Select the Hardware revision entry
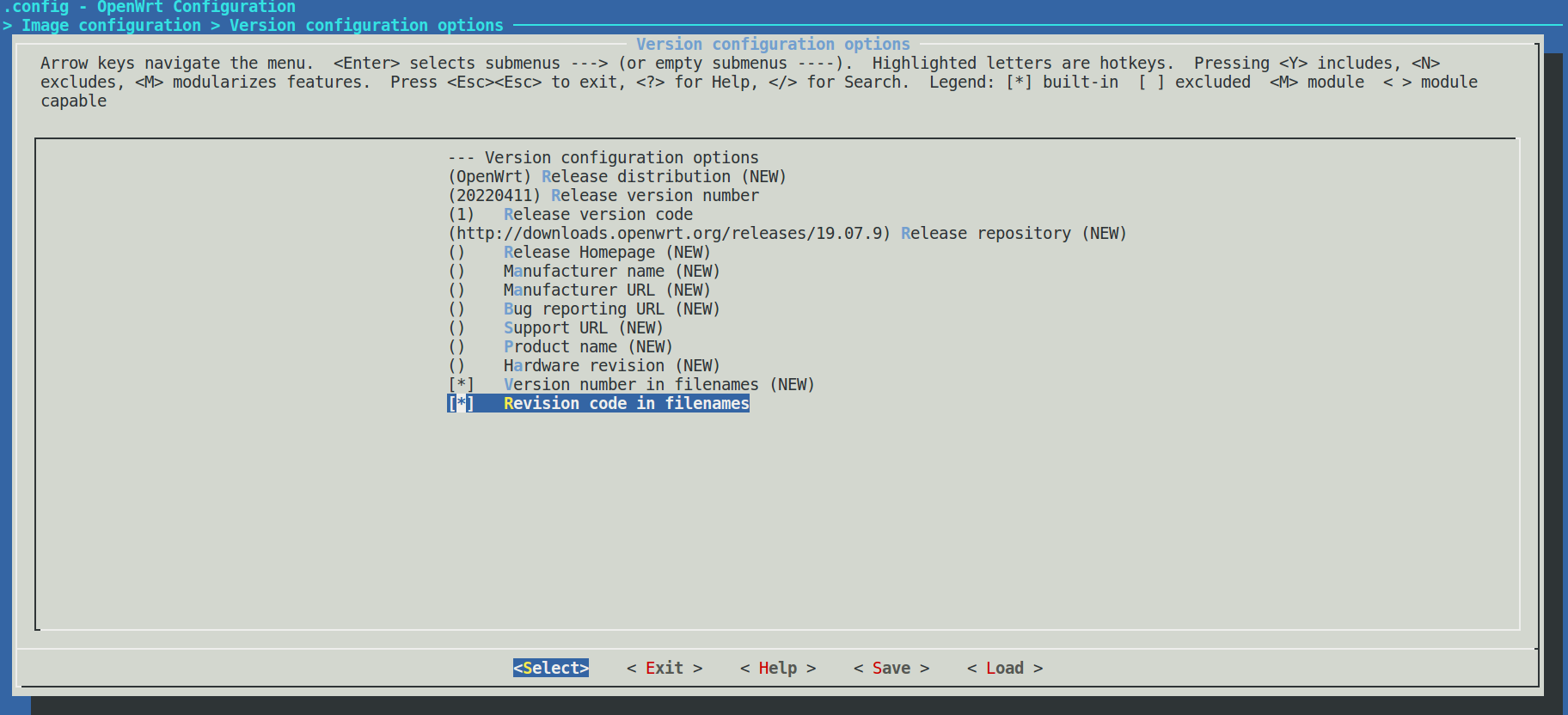Viewport: 1568px width, 715px height. pos(585,366)
